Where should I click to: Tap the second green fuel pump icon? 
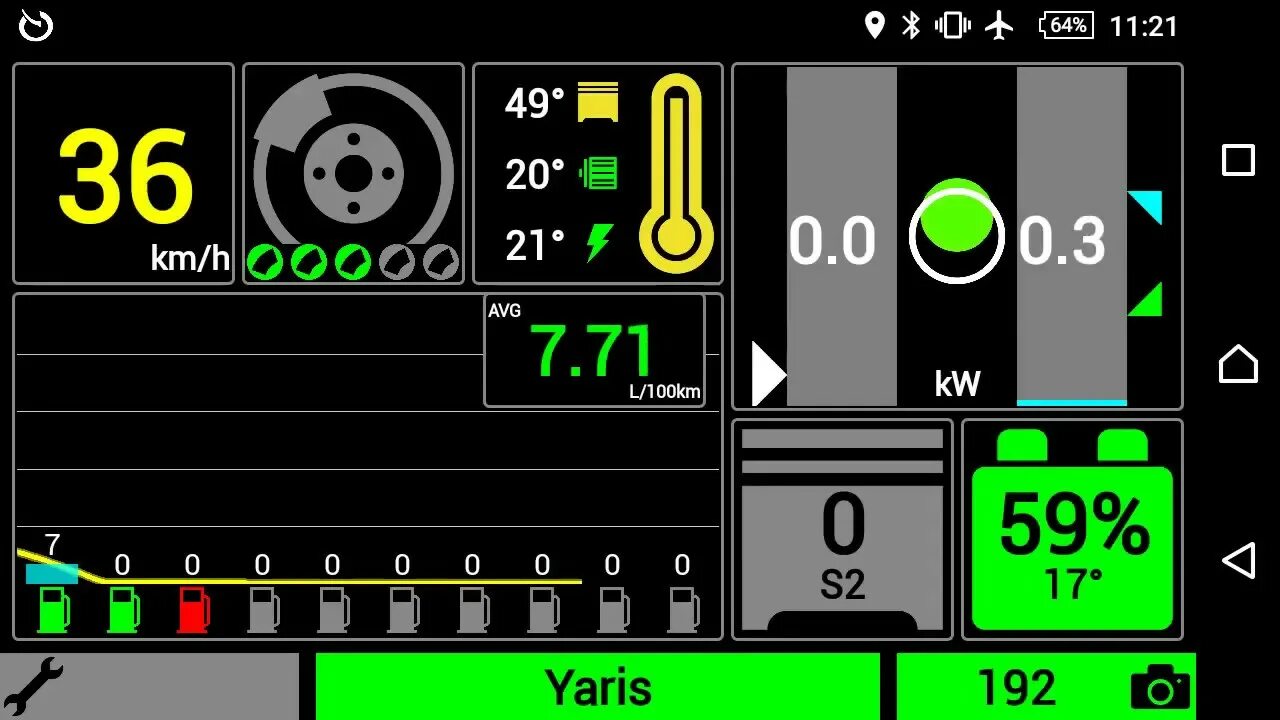(124, 609)
